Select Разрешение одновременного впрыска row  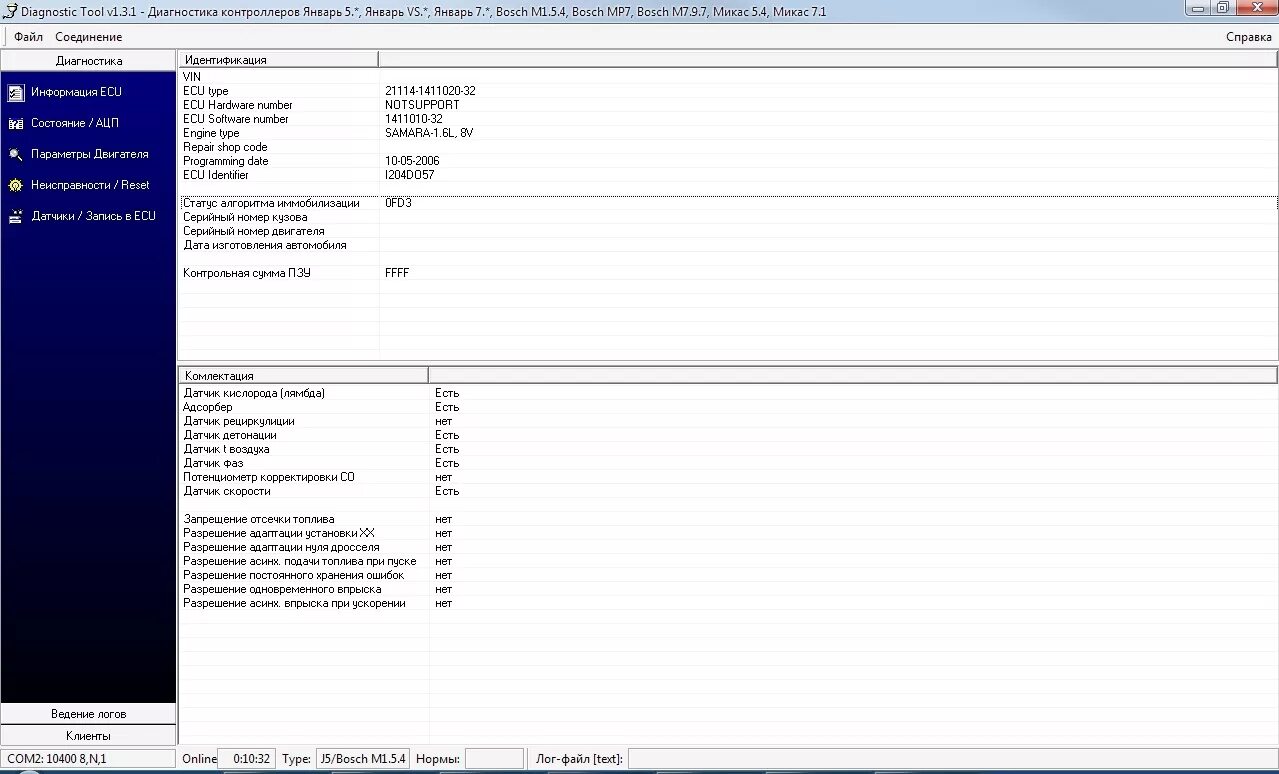728,589
